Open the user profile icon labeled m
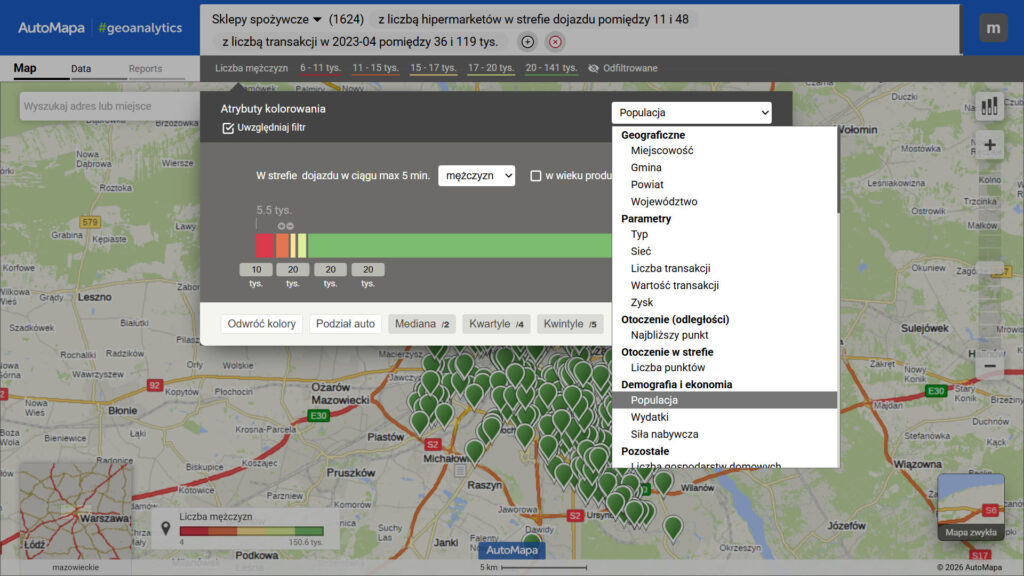 [x=992, y=28]
